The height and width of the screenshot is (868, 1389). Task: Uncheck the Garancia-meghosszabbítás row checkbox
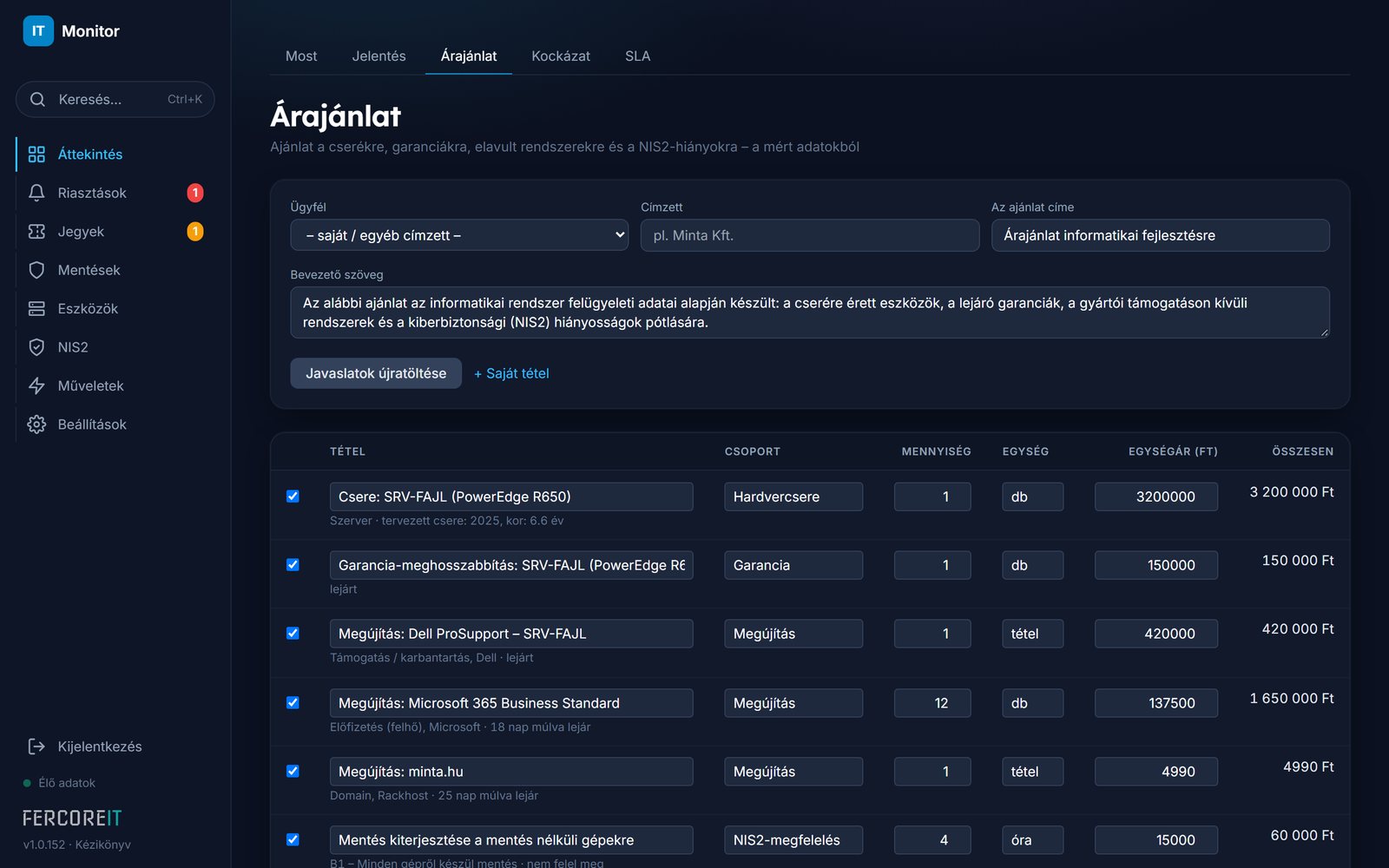pyautogui.click(x=293, y=565)
